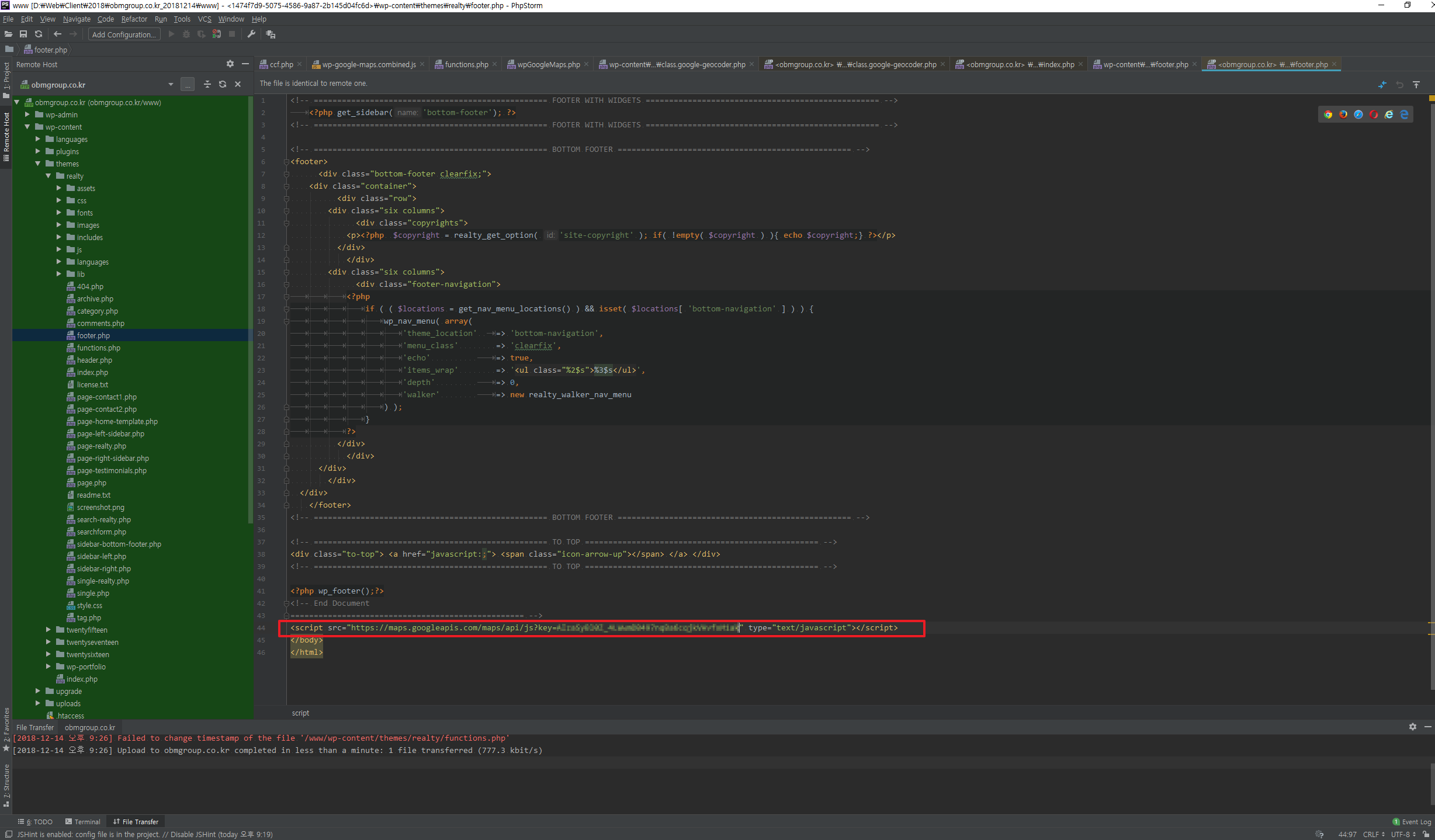1435x840 pixels.
Task: Click the File Transfer panel gear icon
Action: point(1413,727)
